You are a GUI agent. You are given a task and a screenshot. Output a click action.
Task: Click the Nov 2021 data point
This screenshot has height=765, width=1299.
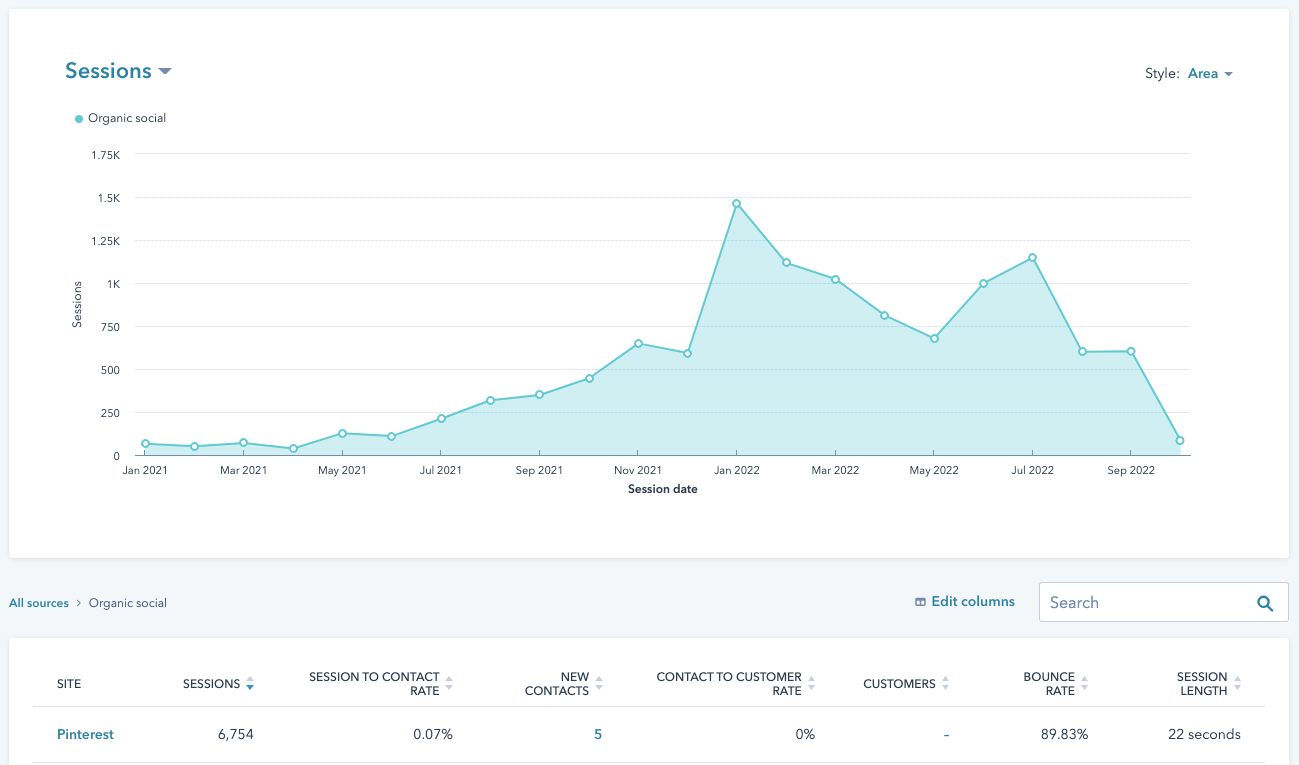pyautogui.click(x=638, y=344)
